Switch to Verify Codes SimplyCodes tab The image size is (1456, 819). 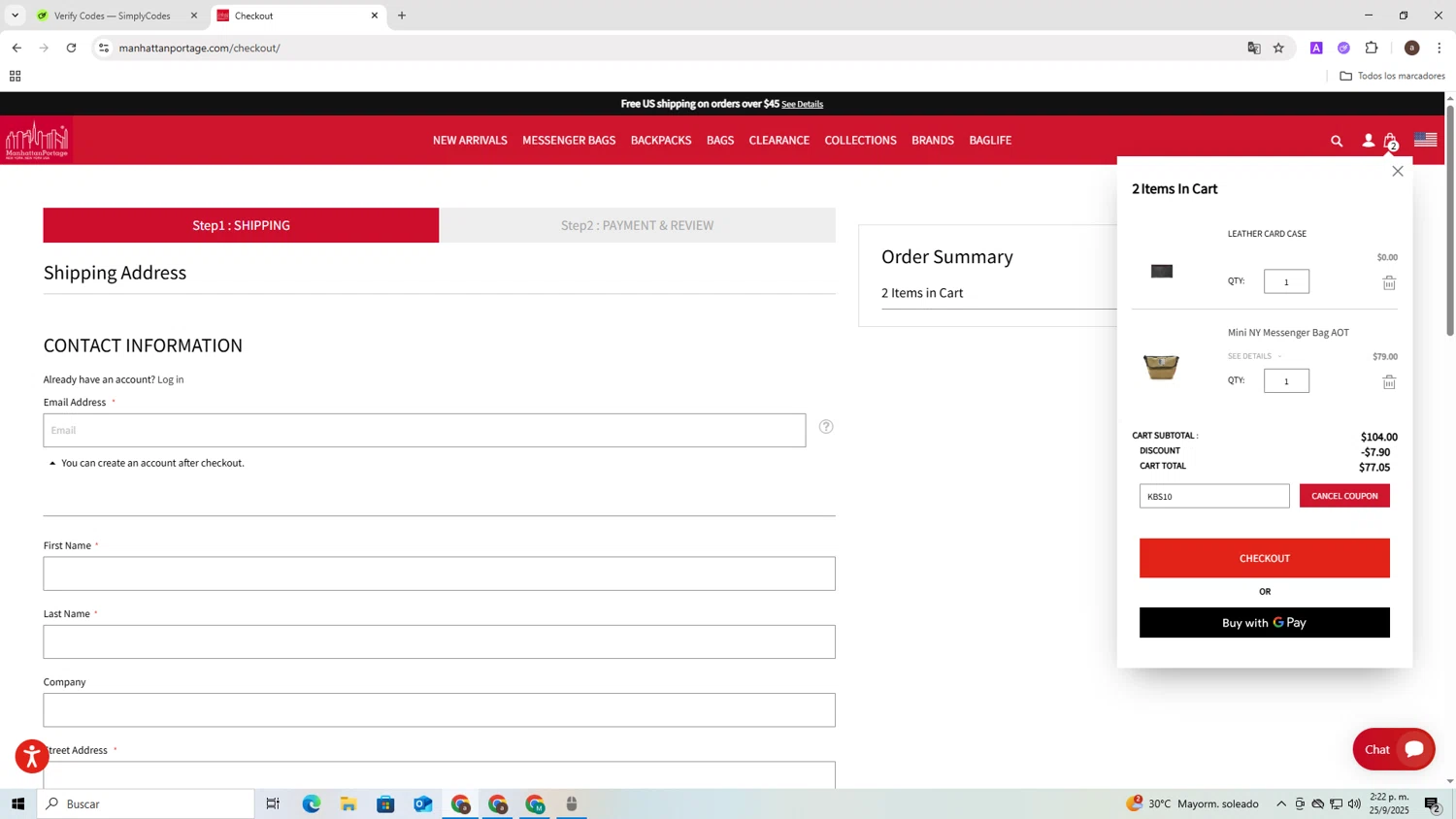(x=112, y=16)
